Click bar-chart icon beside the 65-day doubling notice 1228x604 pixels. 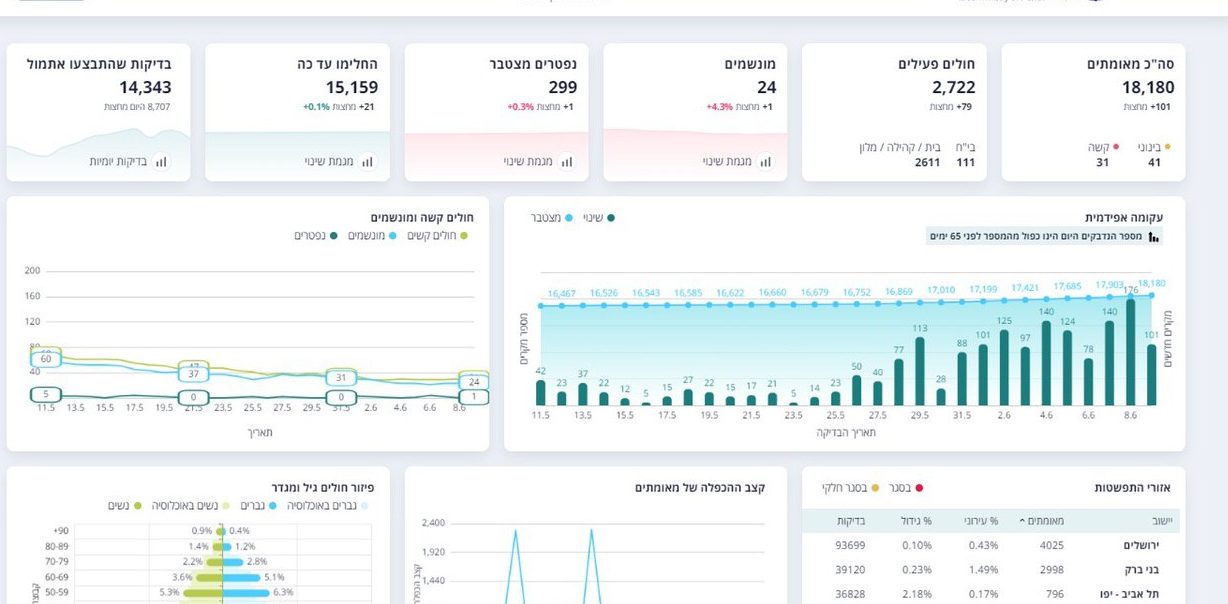pyautogui.click(x=1153, y=237)
